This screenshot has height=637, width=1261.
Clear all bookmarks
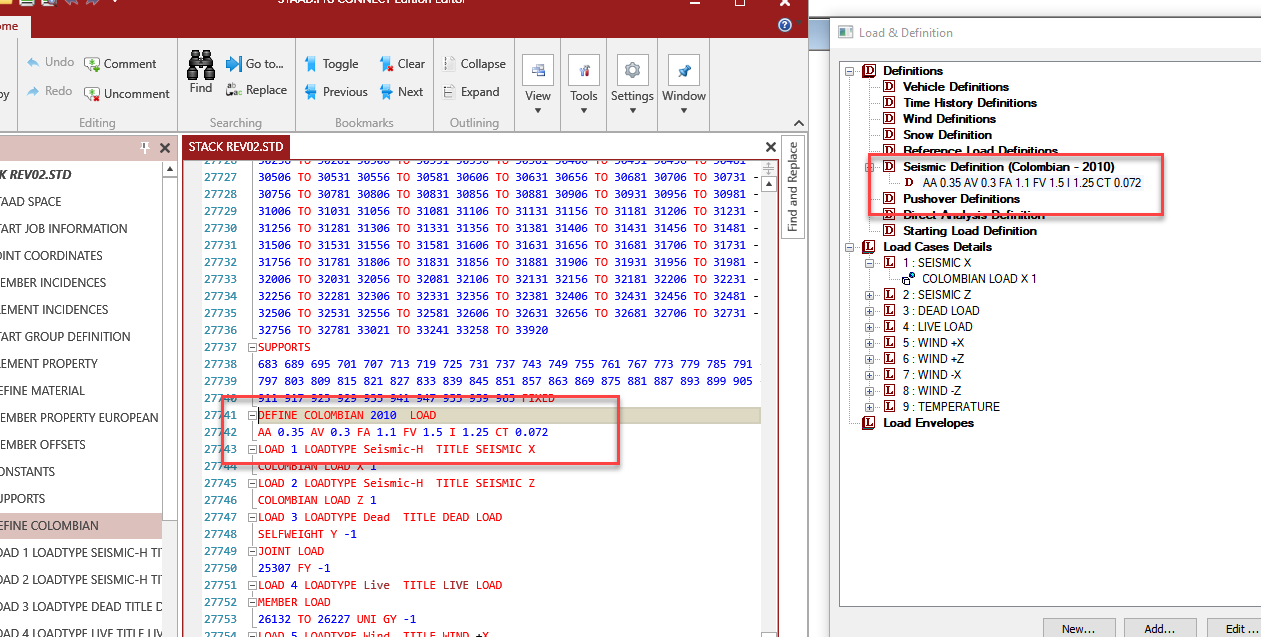[x=402, y=64]
